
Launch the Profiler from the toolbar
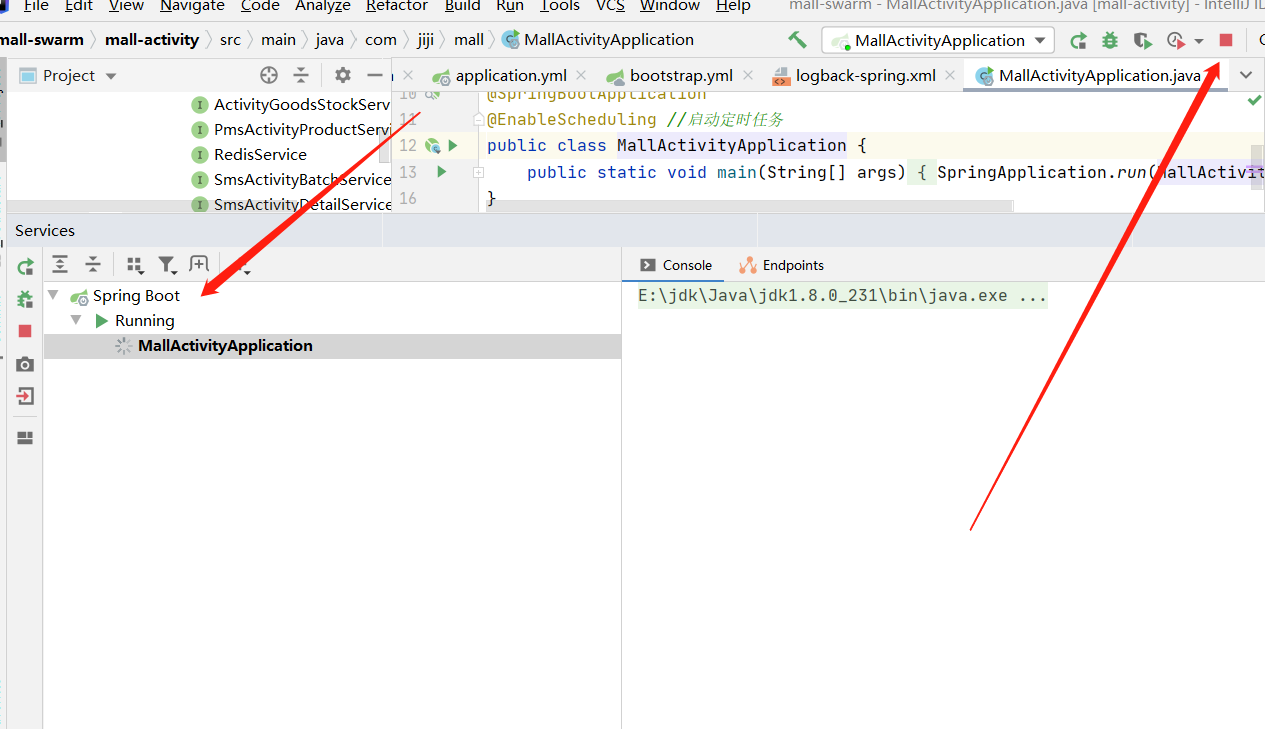1174,40
